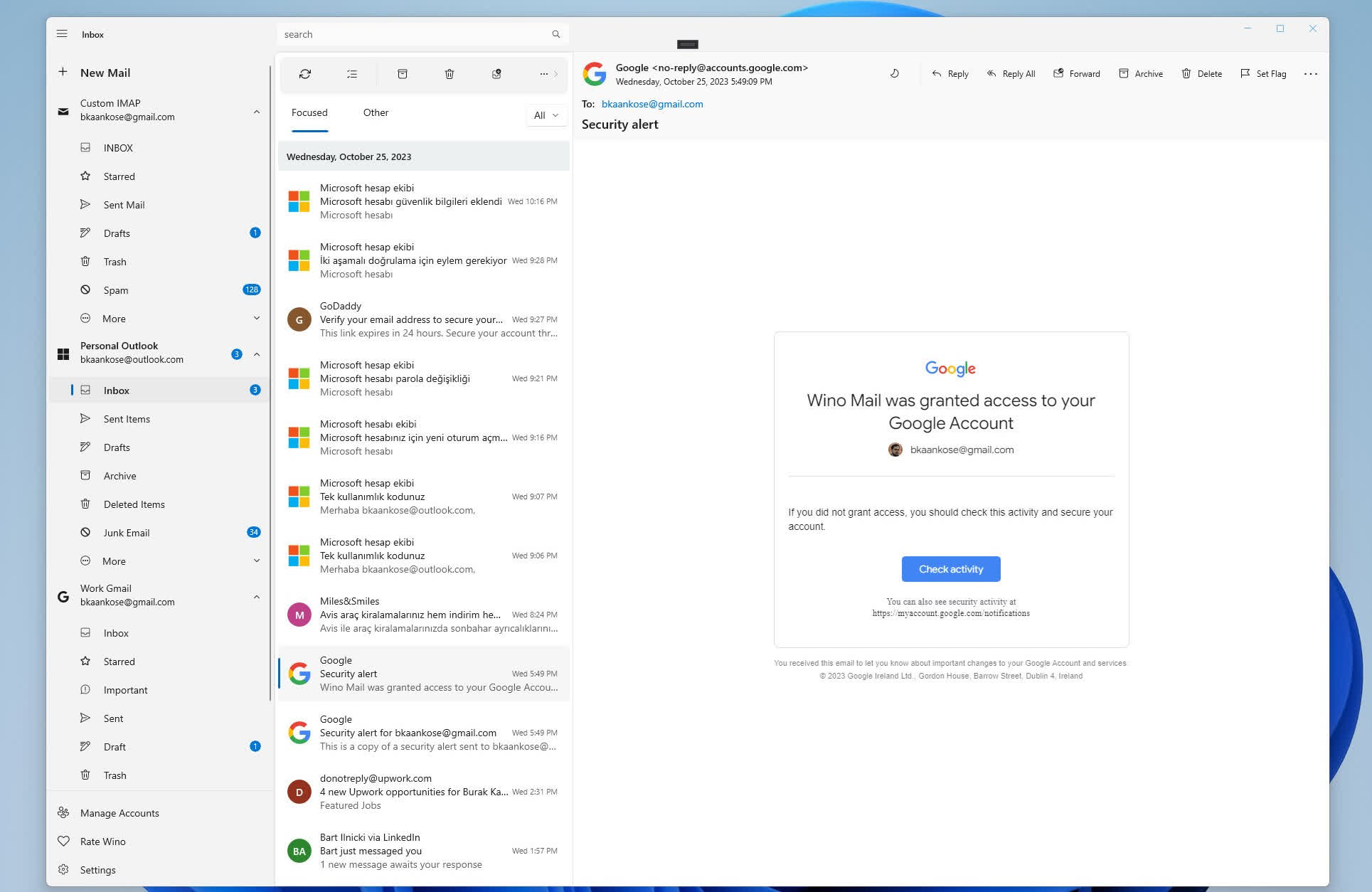The image size is (1372, 892).
Task: Click the bkaankose@gmail.com recipient link
Action: tap(652, 104)
